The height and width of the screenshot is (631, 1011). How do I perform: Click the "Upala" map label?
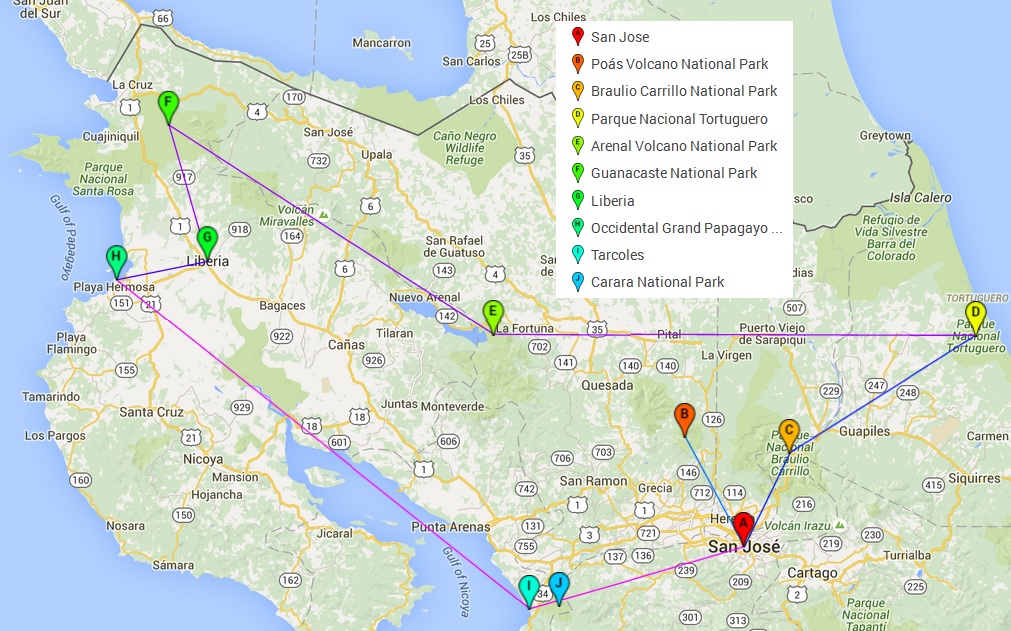377,155
